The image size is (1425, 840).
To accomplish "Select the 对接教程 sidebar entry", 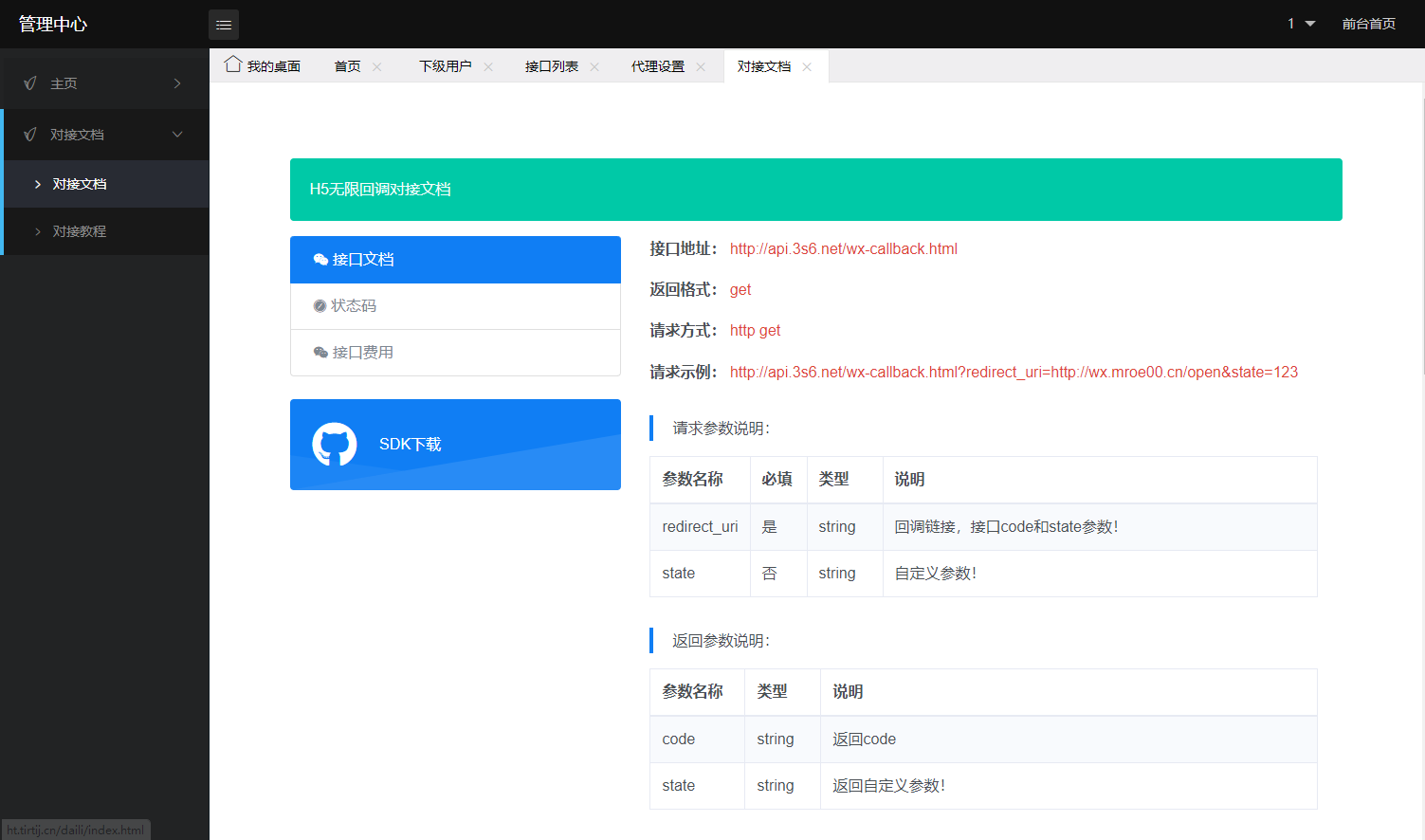I will pos(79,230).
